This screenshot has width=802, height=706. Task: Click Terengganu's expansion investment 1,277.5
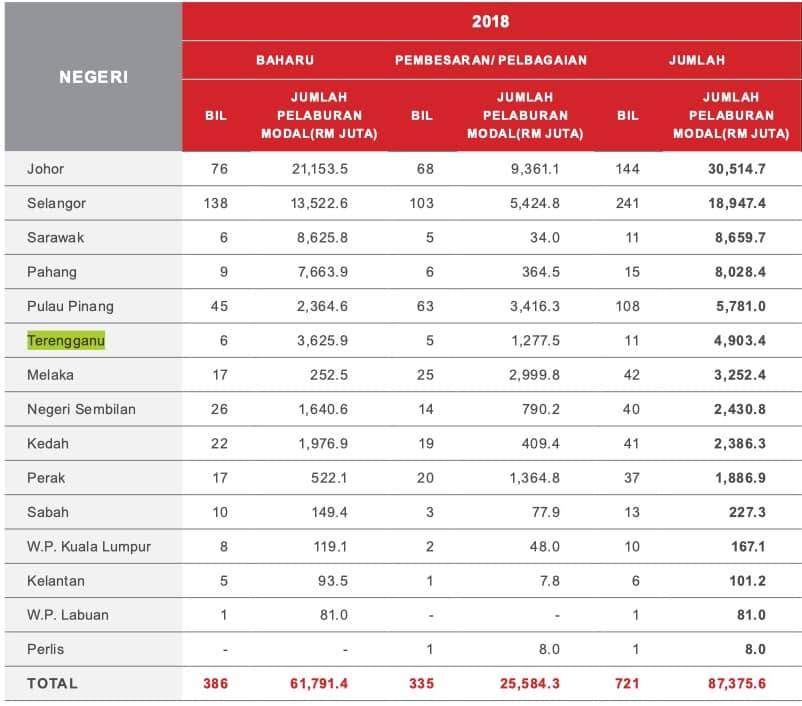pos(536,340)
